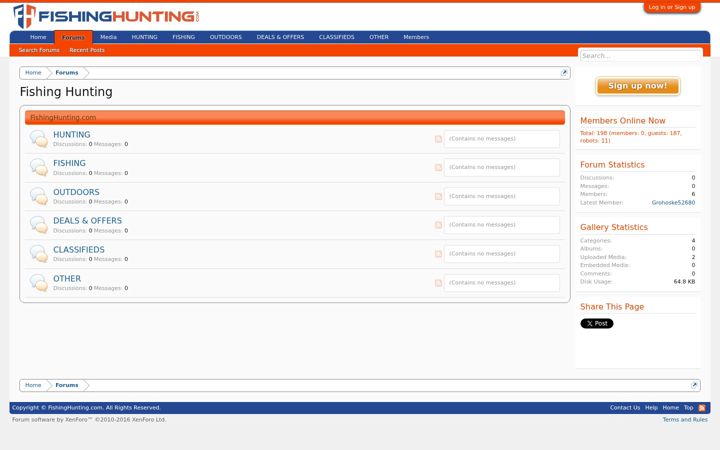Open RSS feed icon for OUTDOORS forum
Screen dimensions: 720x450
[439, 196]
